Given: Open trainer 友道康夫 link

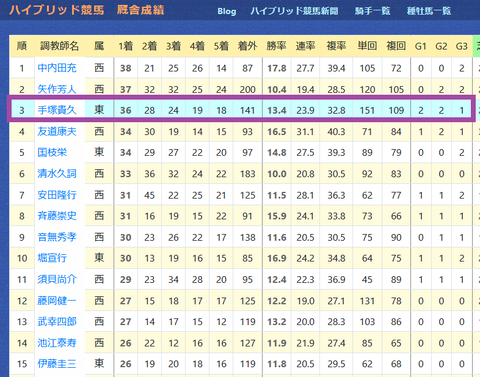Looking at the screenshot, I should point(57,131).
